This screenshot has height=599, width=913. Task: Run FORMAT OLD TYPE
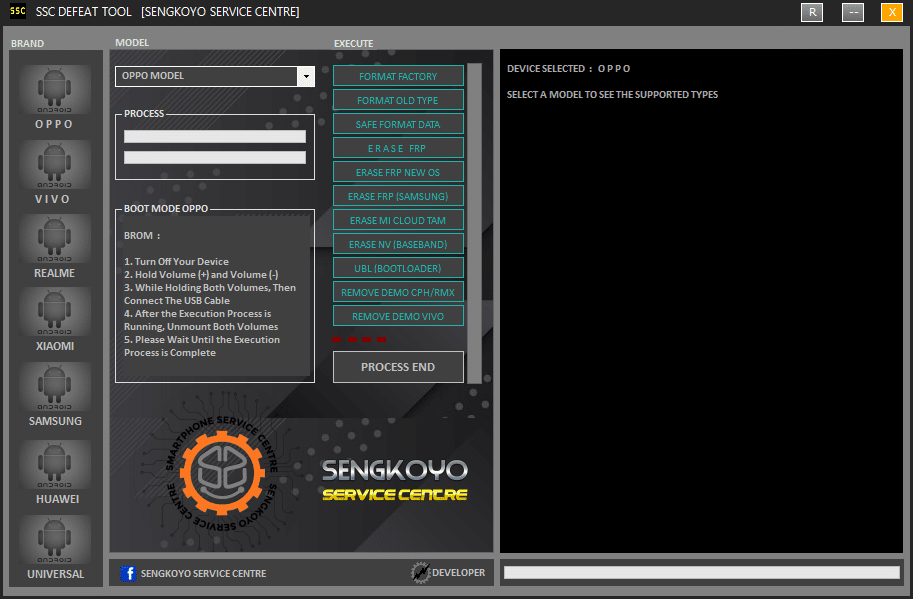397,100
